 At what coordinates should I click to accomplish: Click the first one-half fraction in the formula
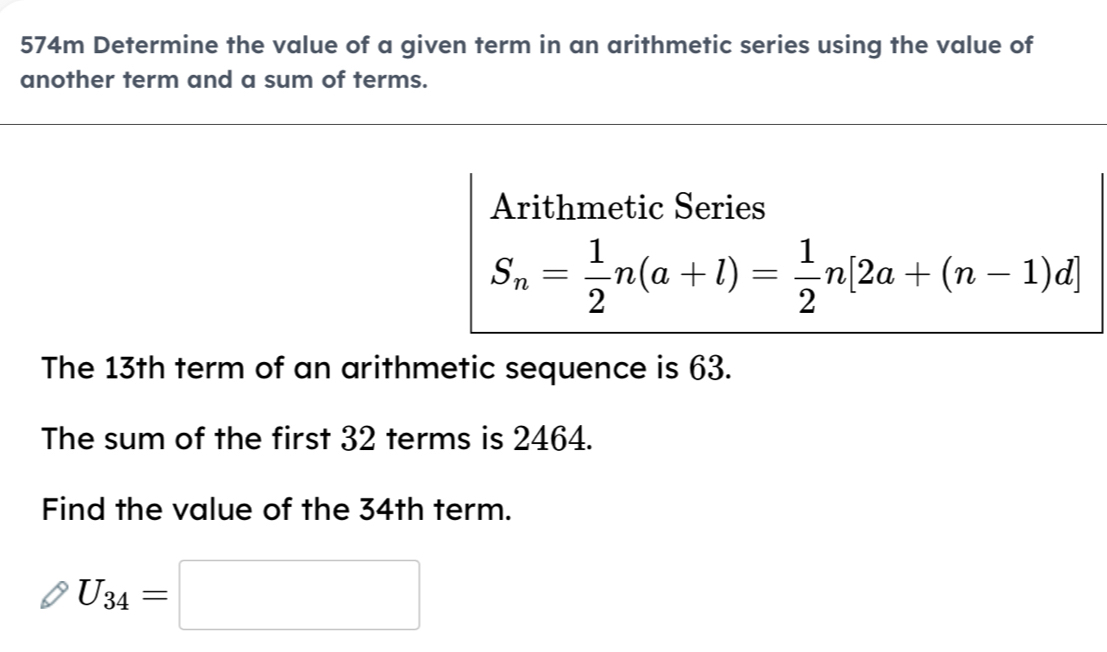594,269
